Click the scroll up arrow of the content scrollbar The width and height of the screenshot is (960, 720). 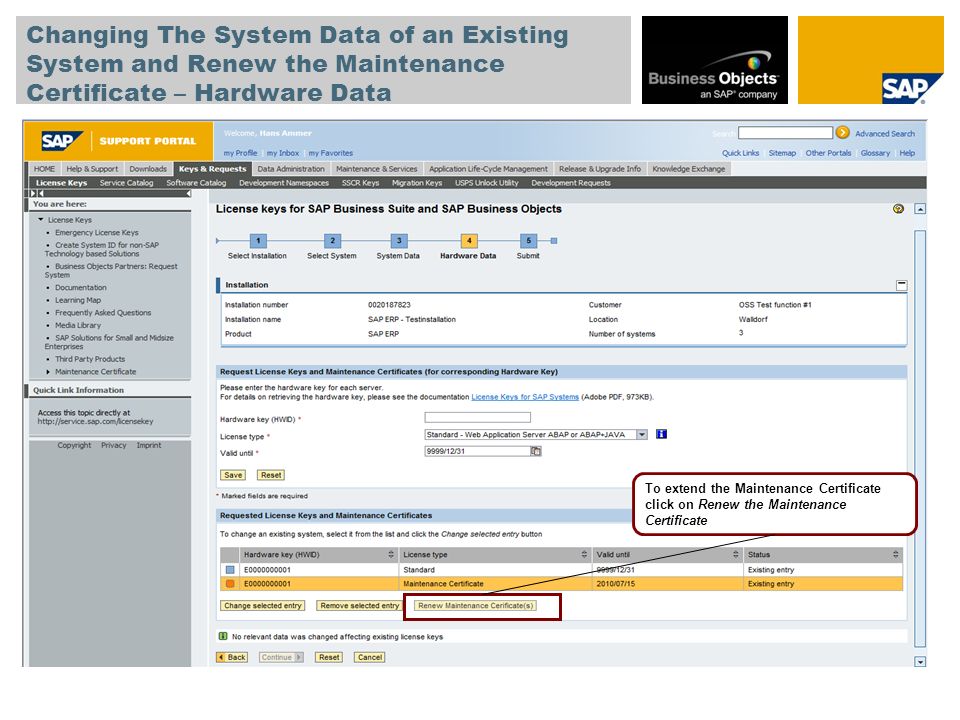(x=920, y=209)
